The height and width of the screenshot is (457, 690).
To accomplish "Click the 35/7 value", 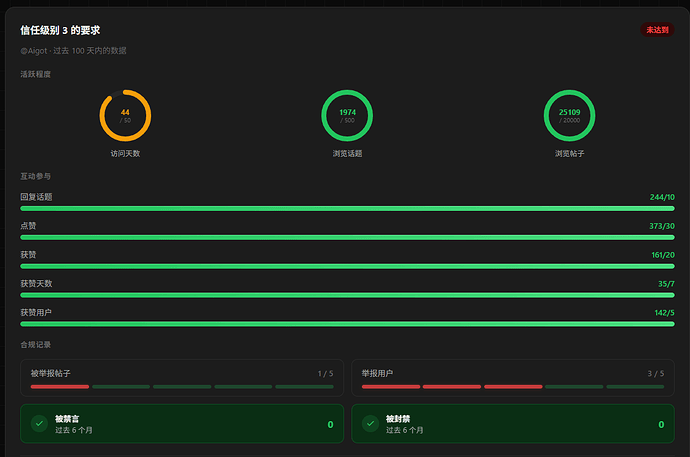I will click(666, 284).
